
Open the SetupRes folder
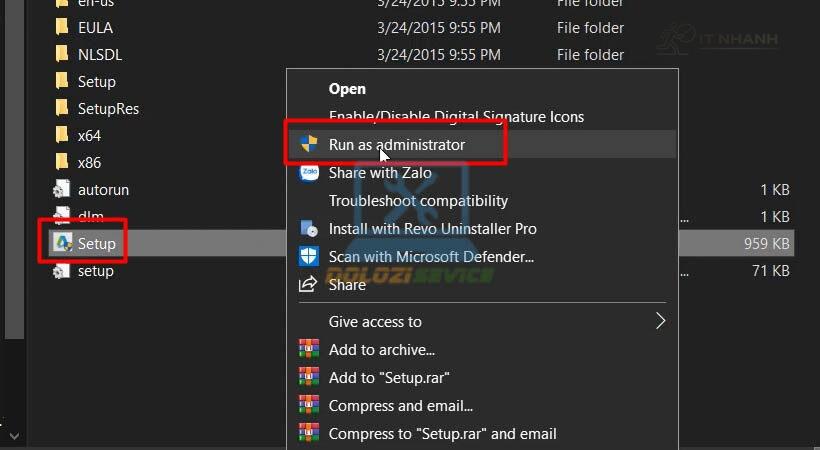(x=108, y=109)
